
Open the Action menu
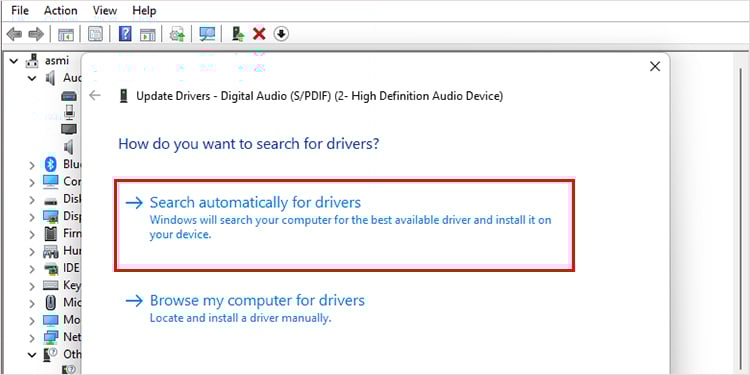tap(61, 10)
